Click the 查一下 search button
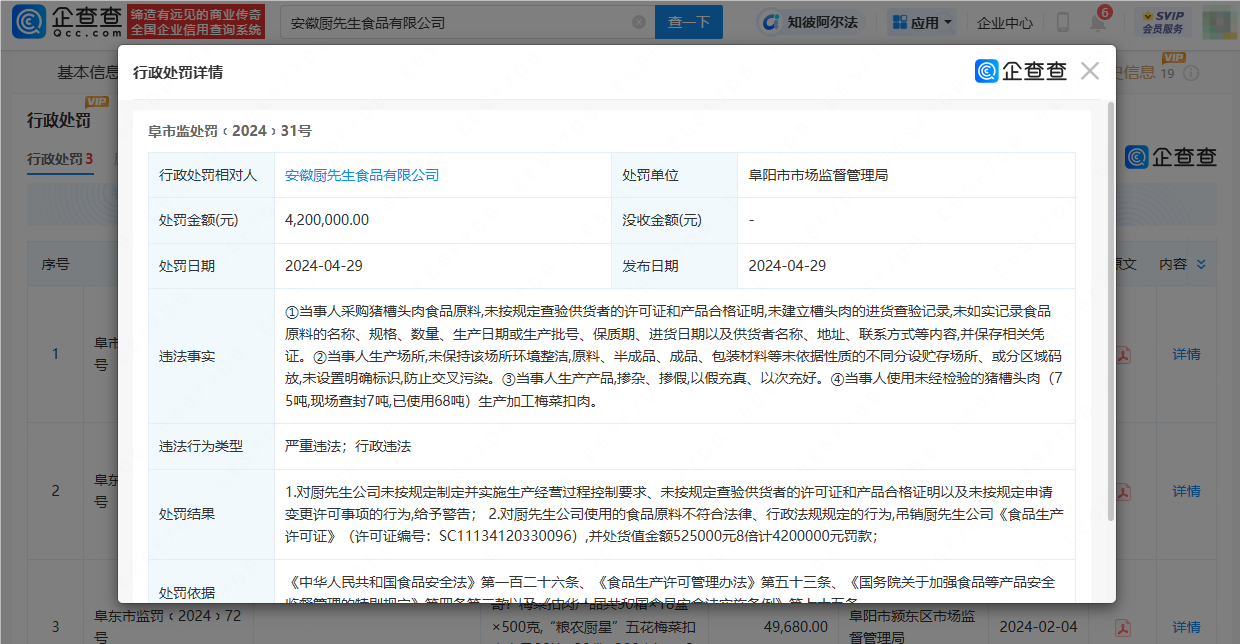This screenshot has height=644, width=1240. point(689,22)
